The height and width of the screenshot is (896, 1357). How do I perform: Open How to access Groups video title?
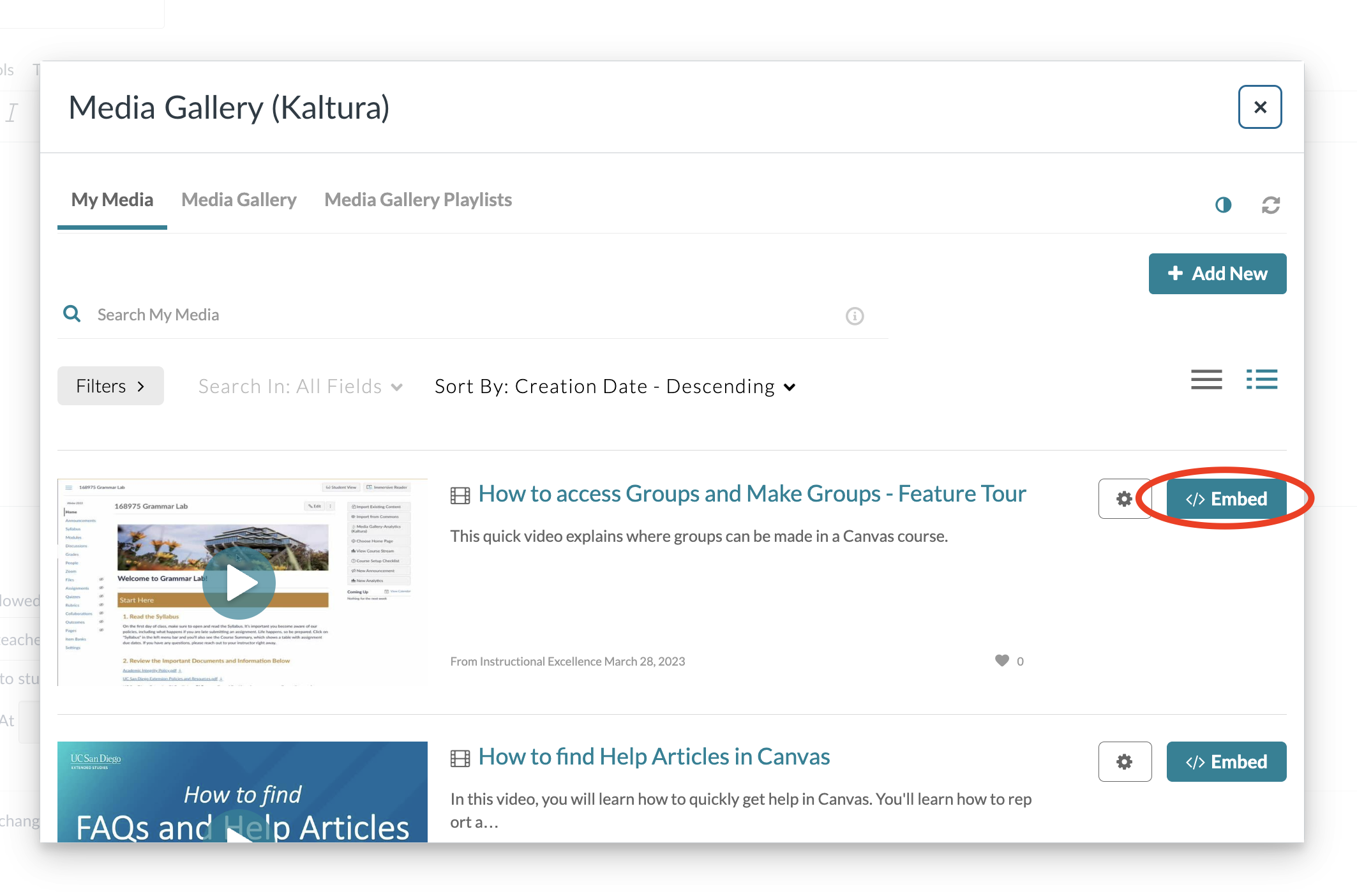pos(752,494)
